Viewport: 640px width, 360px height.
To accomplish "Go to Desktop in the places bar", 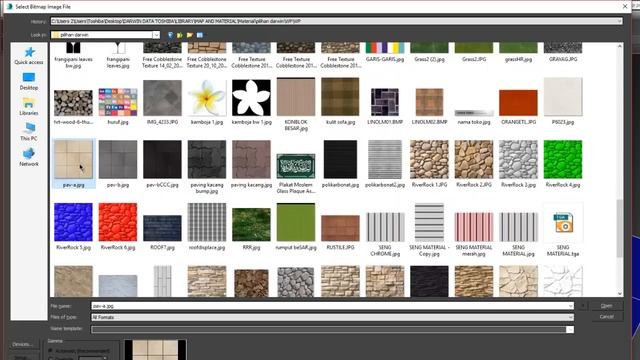I will [x=29, y=81].
